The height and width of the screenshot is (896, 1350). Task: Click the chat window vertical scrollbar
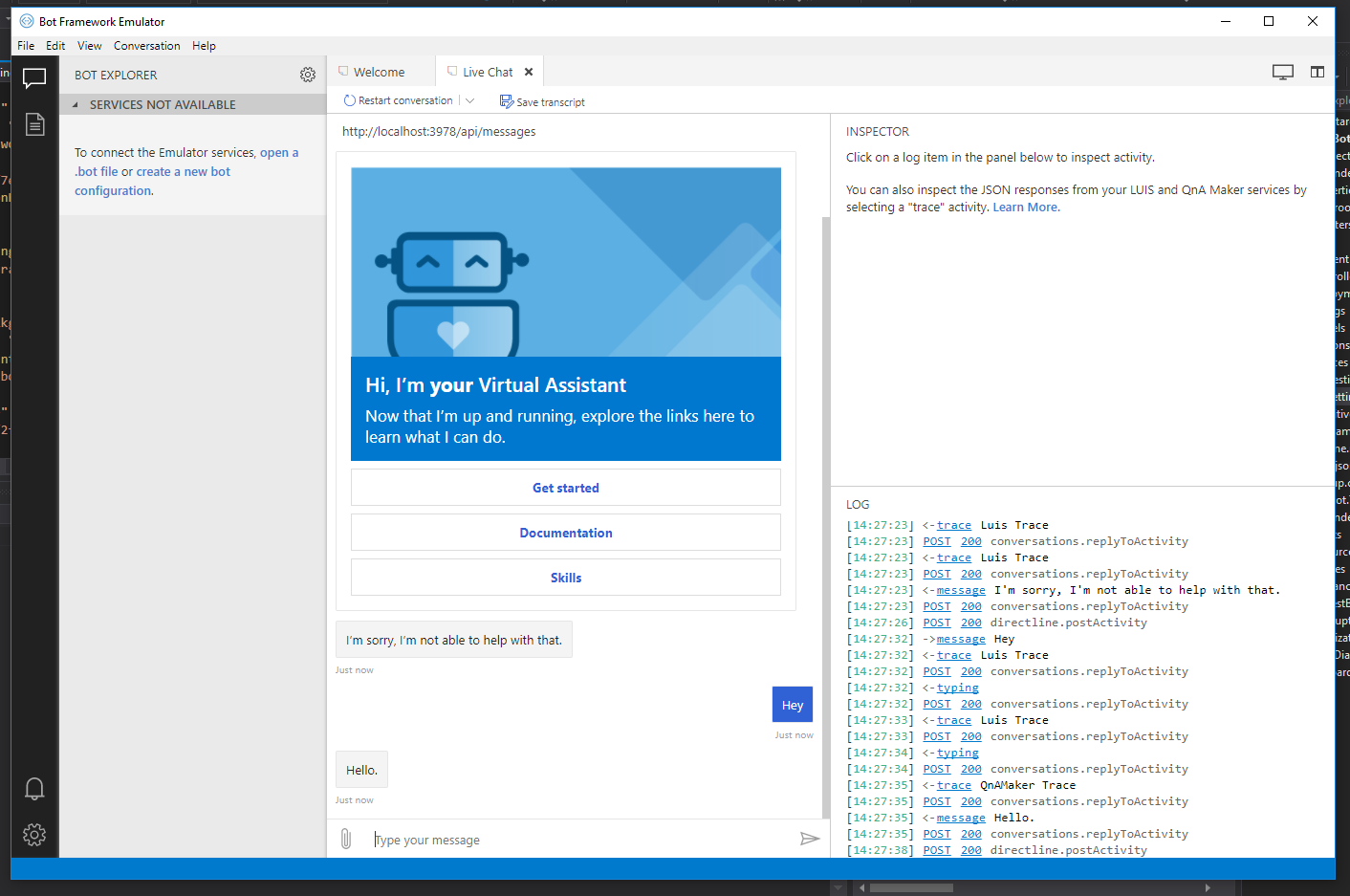point(826,516)
